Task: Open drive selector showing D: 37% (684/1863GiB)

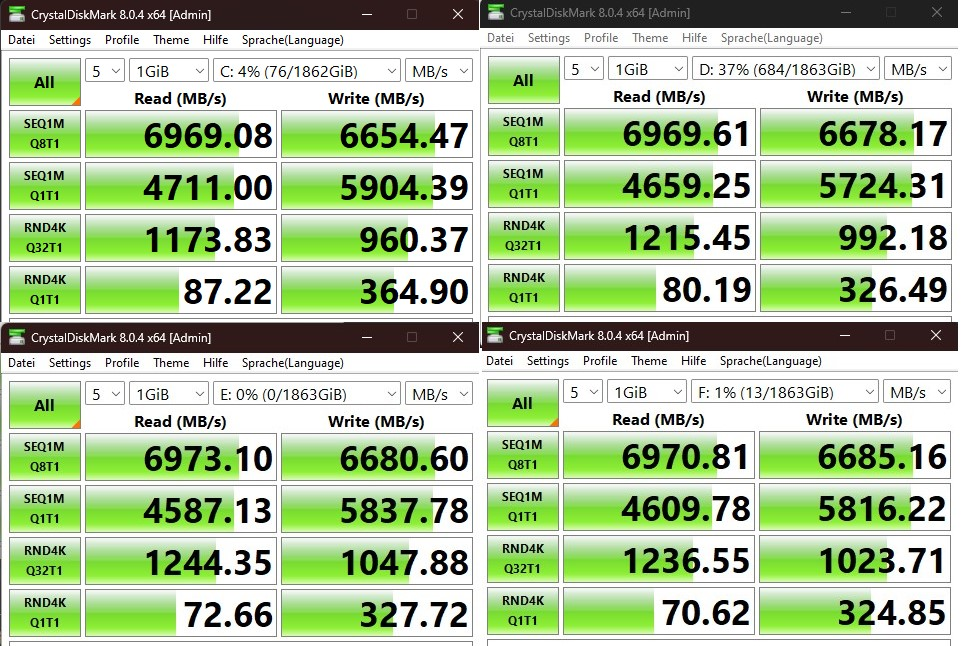Action: click(785, 70)
